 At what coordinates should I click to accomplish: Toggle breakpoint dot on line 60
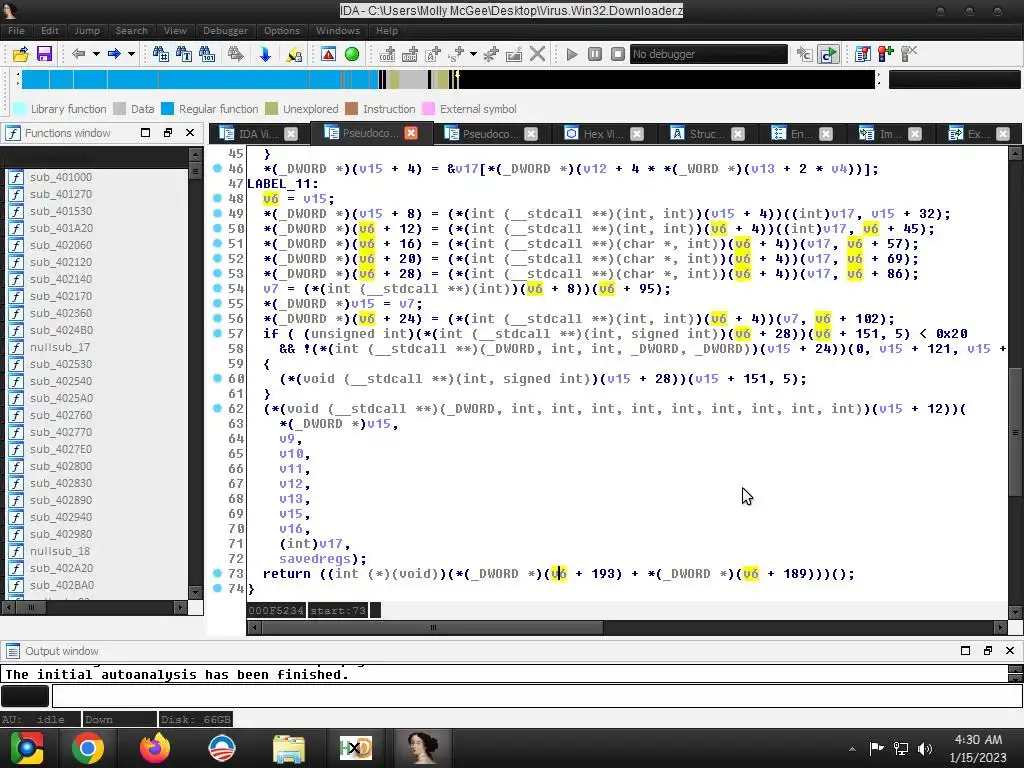(x=217, y=378)
